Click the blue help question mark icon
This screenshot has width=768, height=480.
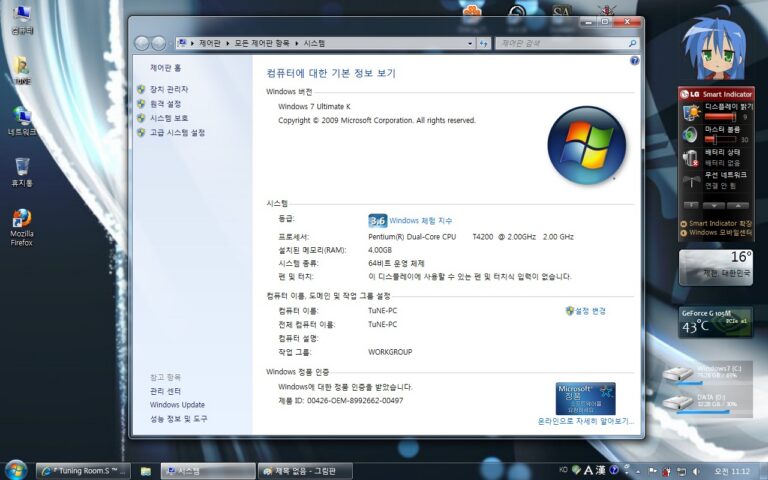635,61
